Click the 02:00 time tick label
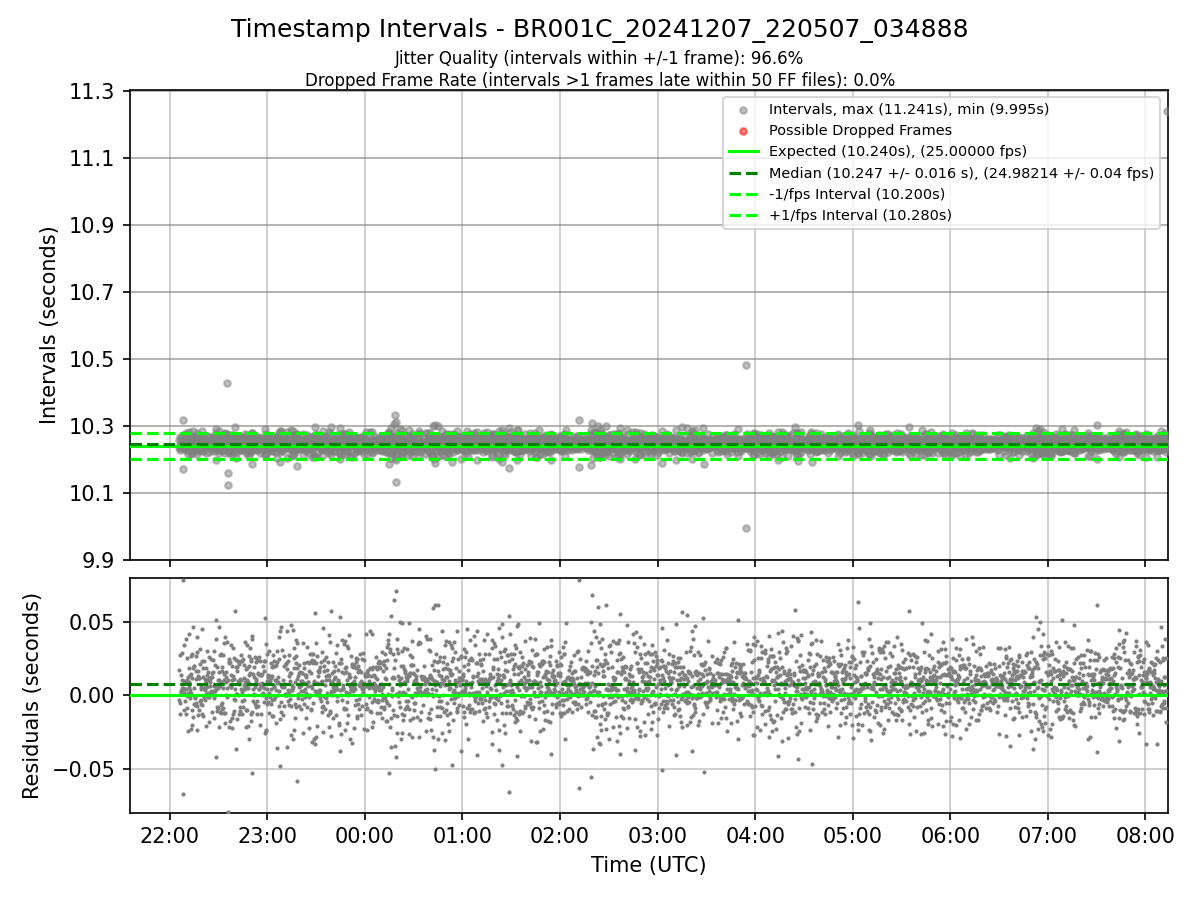 559,835
